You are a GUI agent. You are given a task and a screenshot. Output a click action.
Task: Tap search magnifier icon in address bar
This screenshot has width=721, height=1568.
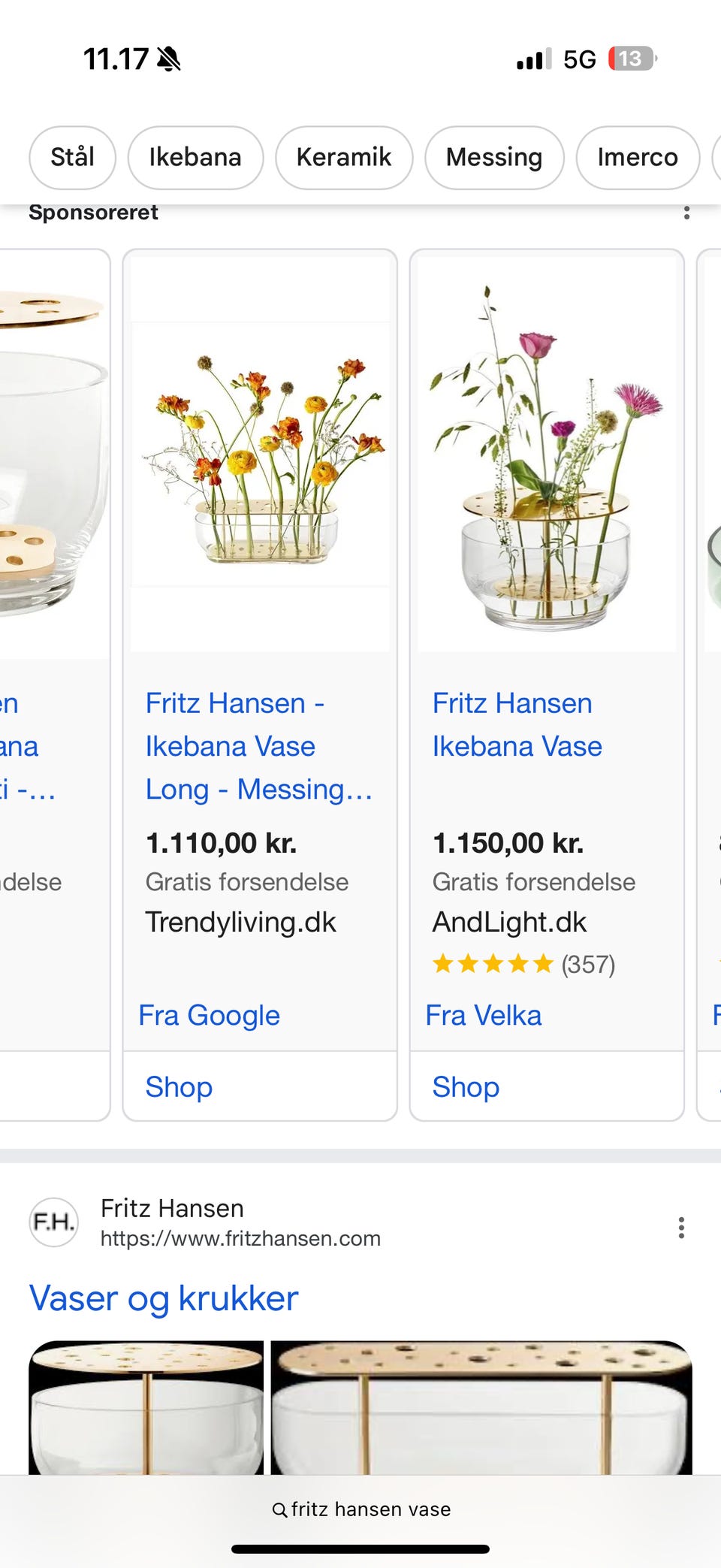[279, 1509]
